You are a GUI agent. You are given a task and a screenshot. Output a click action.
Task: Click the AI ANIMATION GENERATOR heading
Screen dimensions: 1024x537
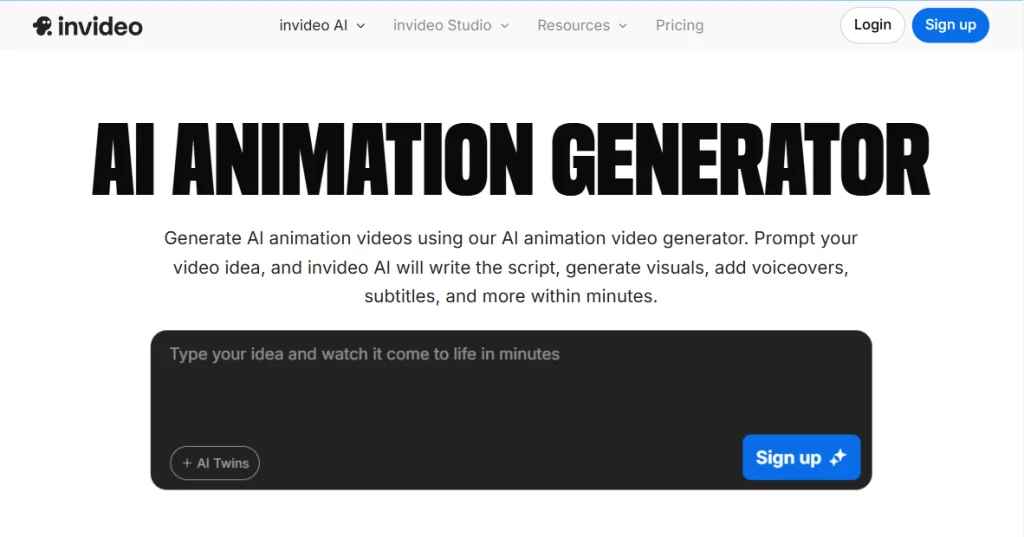tap(511, 159)
